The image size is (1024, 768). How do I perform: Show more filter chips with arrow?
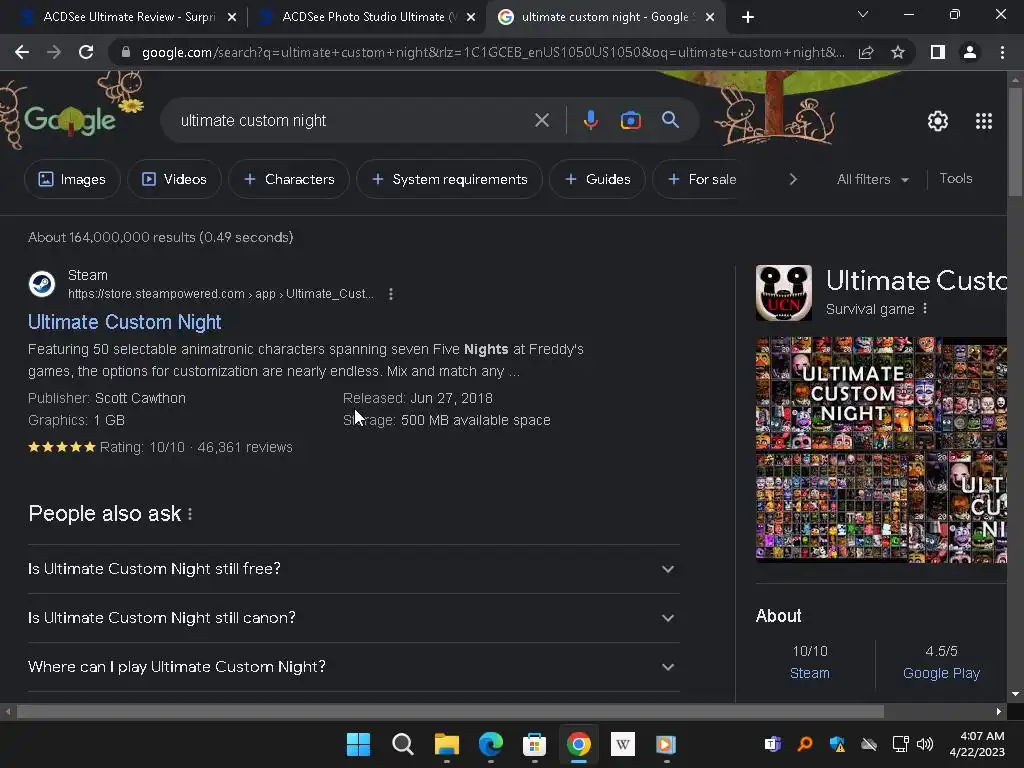pos(793,179)
